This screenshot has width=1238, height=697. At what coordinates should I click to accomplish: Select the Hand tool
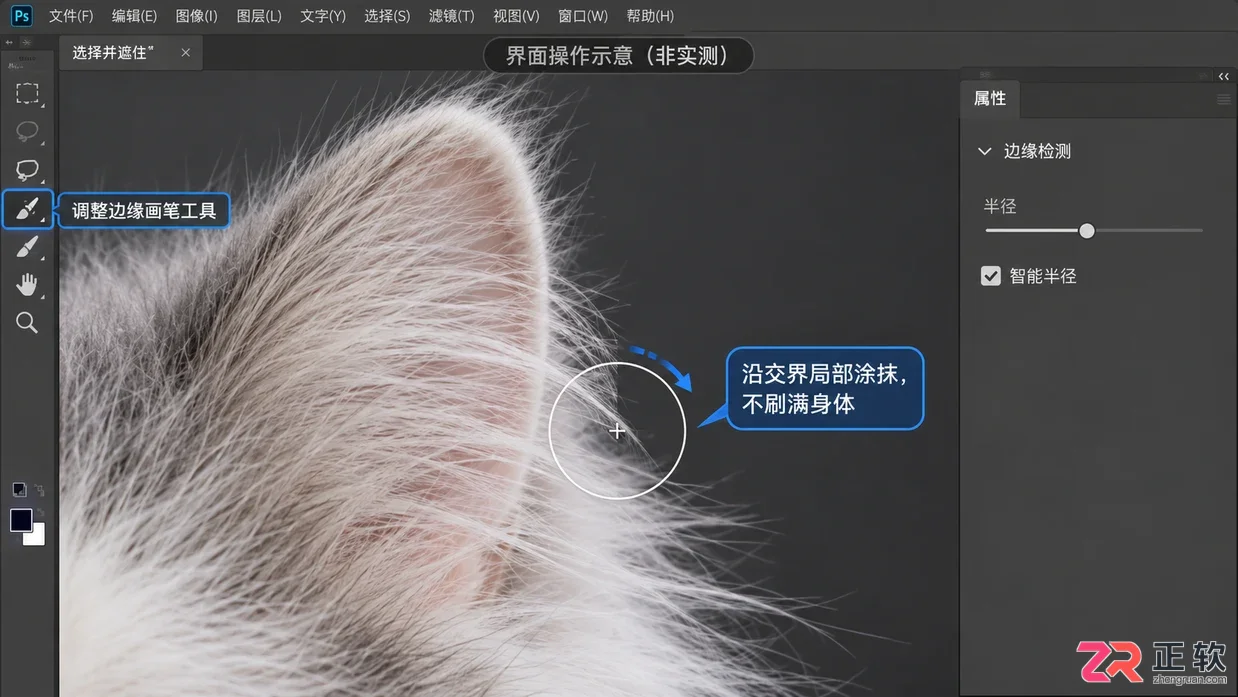click(x=27, y=285)
